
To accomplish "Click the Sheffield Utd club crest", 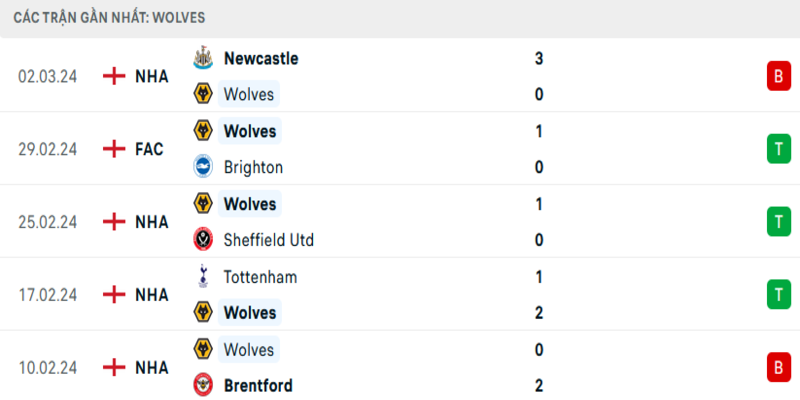I will coord(203,240).
